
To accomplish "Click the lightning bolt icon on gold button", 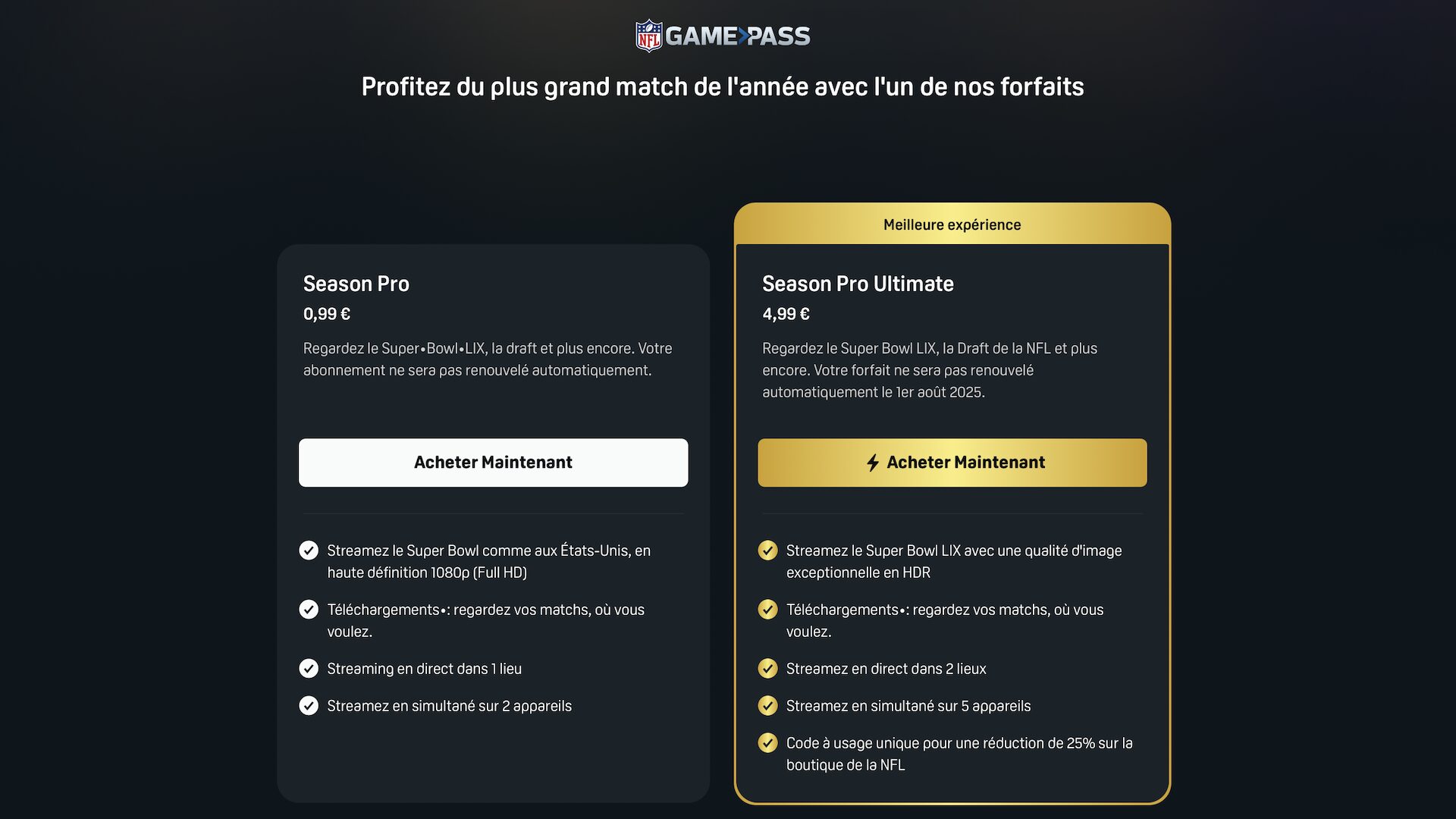I will (873, 463).
